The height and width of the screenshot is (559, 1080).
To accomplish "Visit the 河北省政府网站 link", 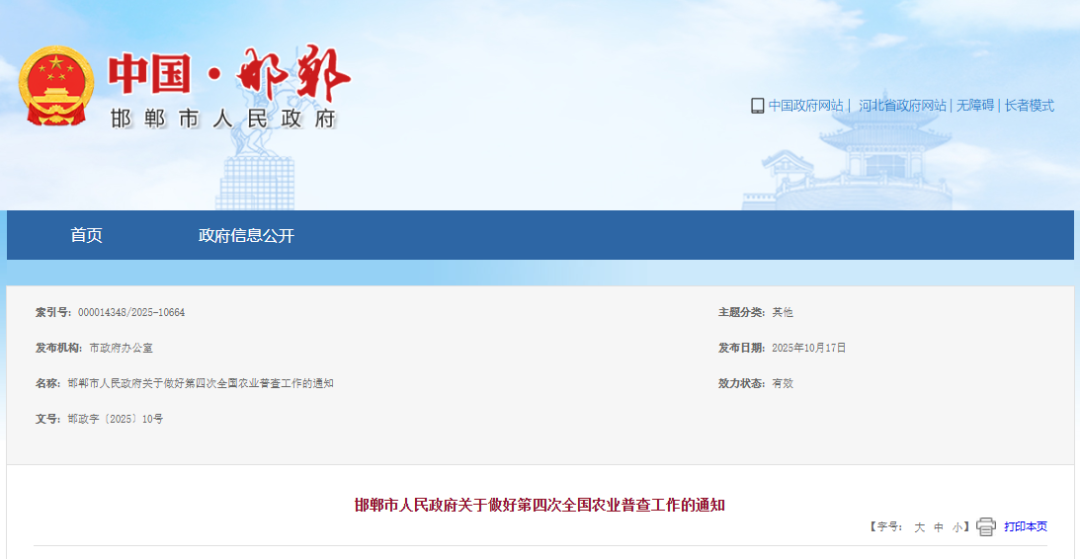I will tap(902, 106).
